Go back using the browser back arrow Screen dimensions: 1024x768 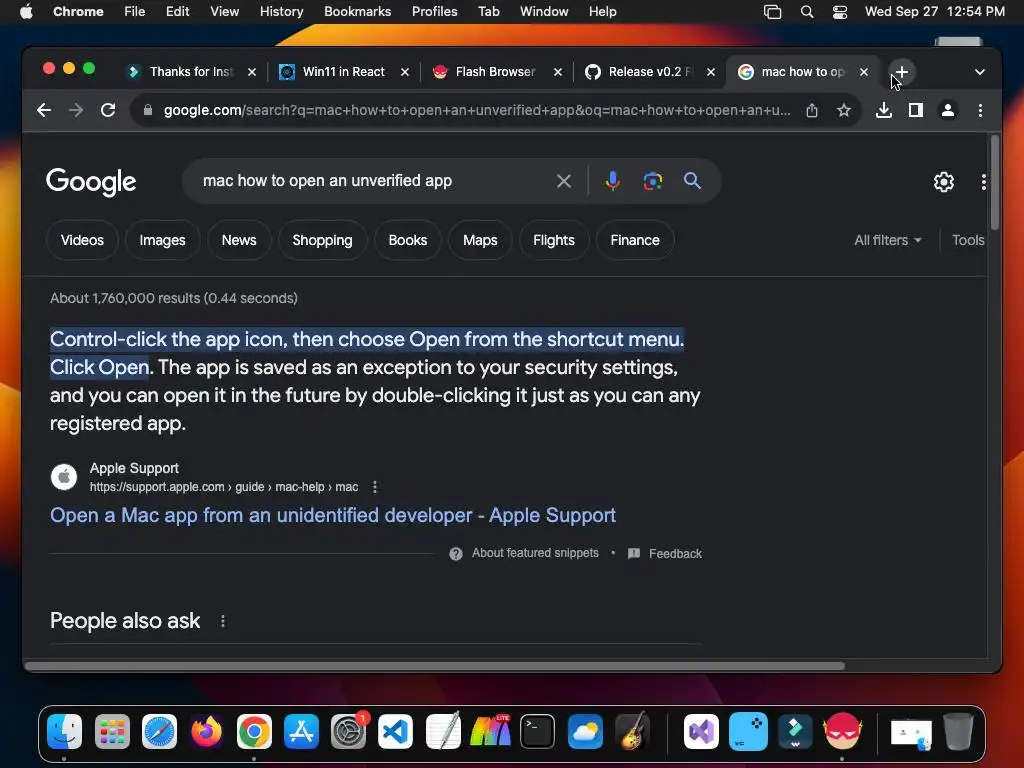click(44, 110)
